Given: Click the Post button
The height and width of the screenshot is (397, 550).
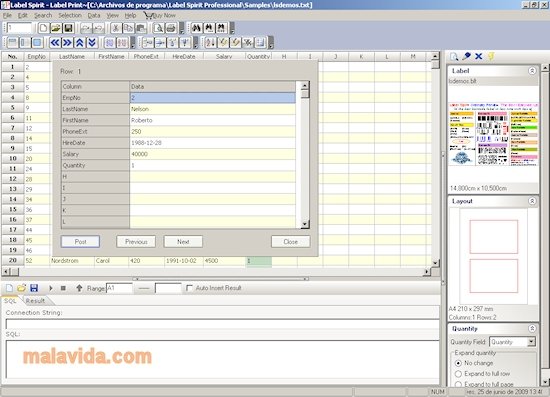Looking at the screenshot, I should pos(80,242).
